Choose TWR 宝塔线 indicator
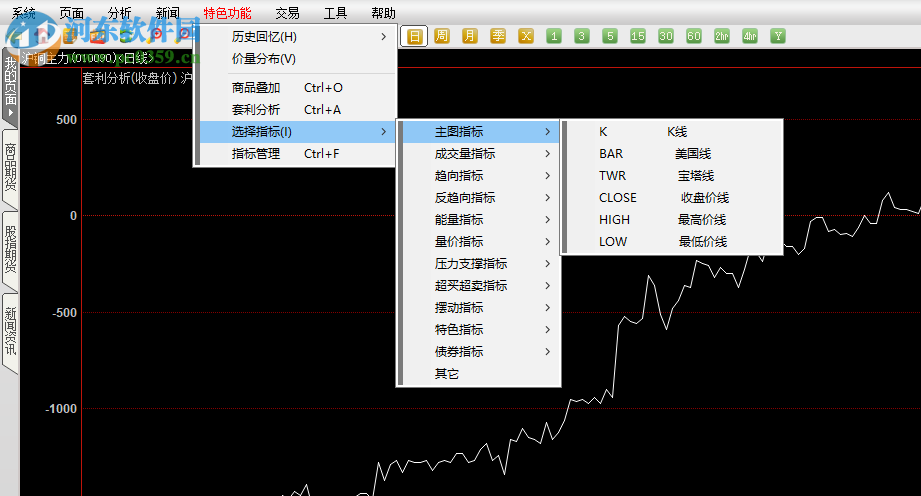 click(675, 176)
